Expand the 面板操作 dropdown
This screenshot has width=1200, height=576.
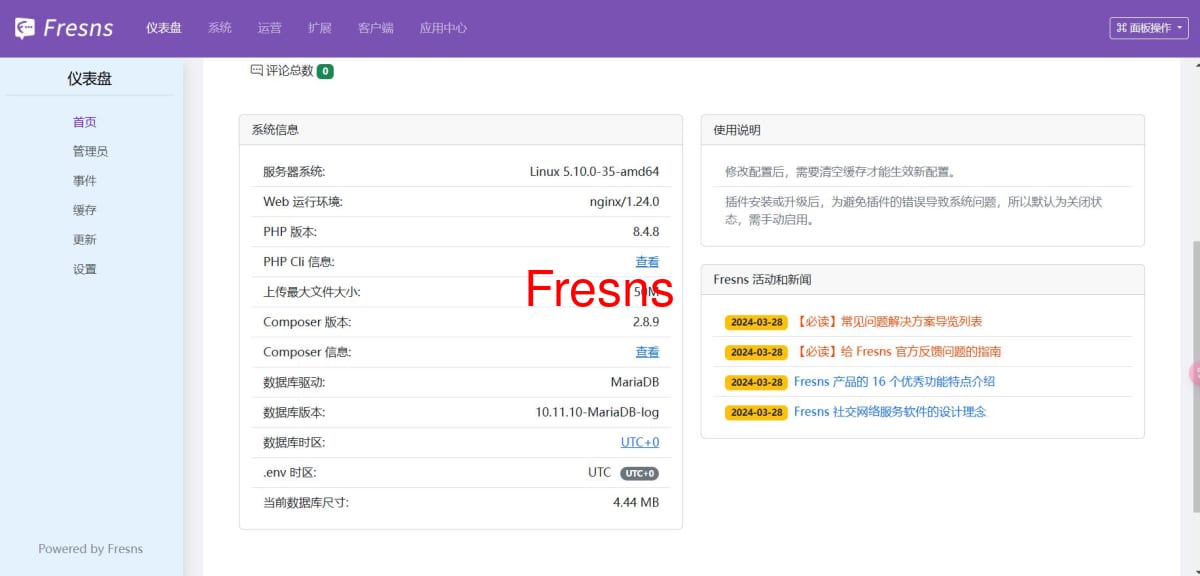[1148, 28]
